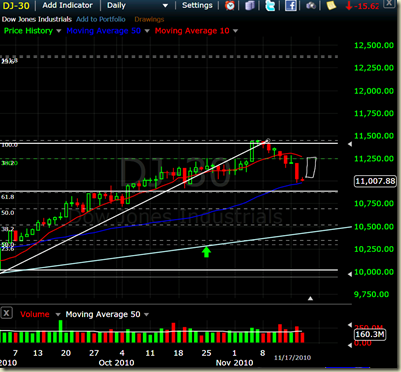Expand the volume pane Moving Average 50 arrow

[146, 314]
